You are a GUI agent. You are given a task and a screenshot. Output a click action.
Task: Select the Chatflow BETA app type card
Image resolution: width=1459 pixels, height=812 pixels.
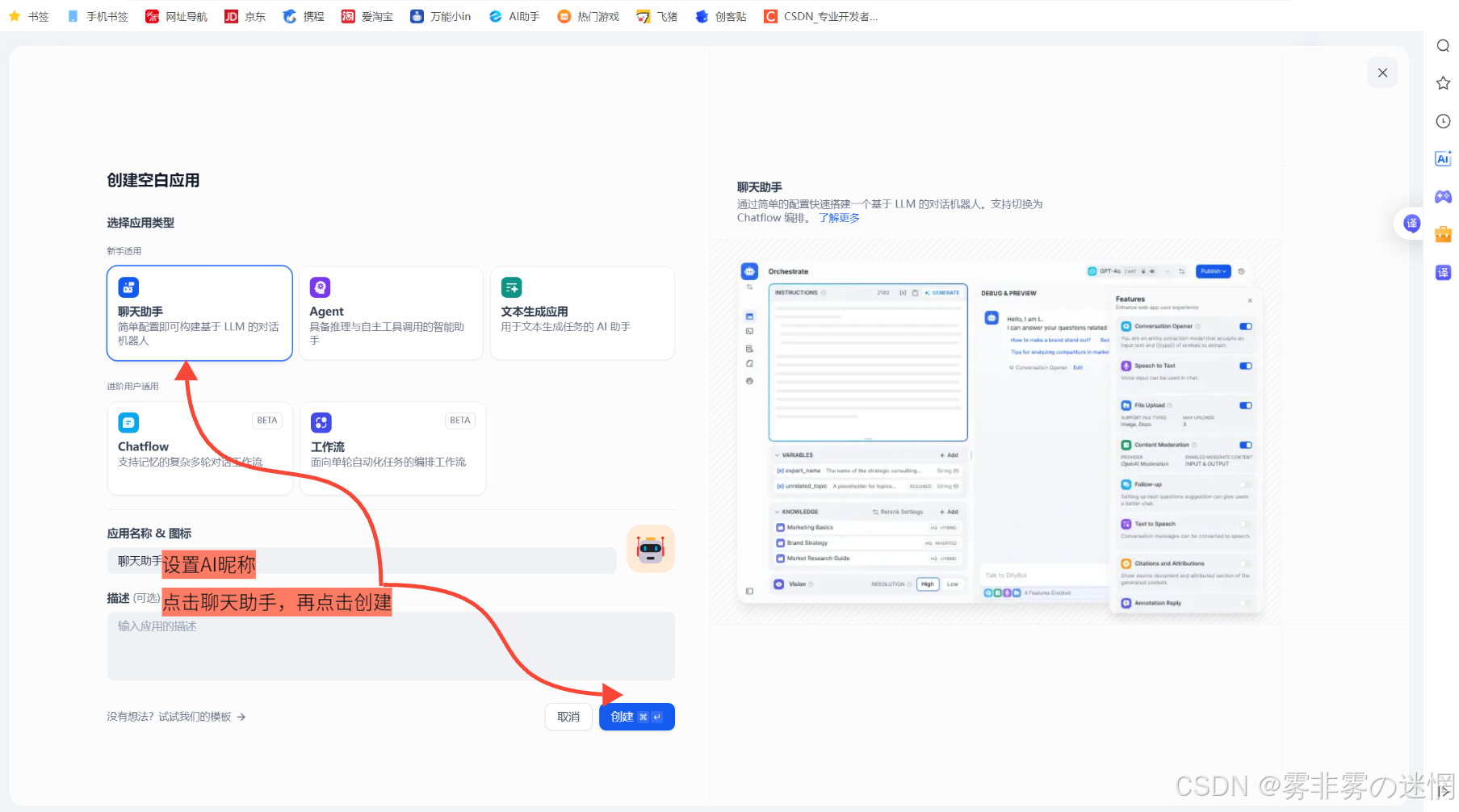point(199,448)
